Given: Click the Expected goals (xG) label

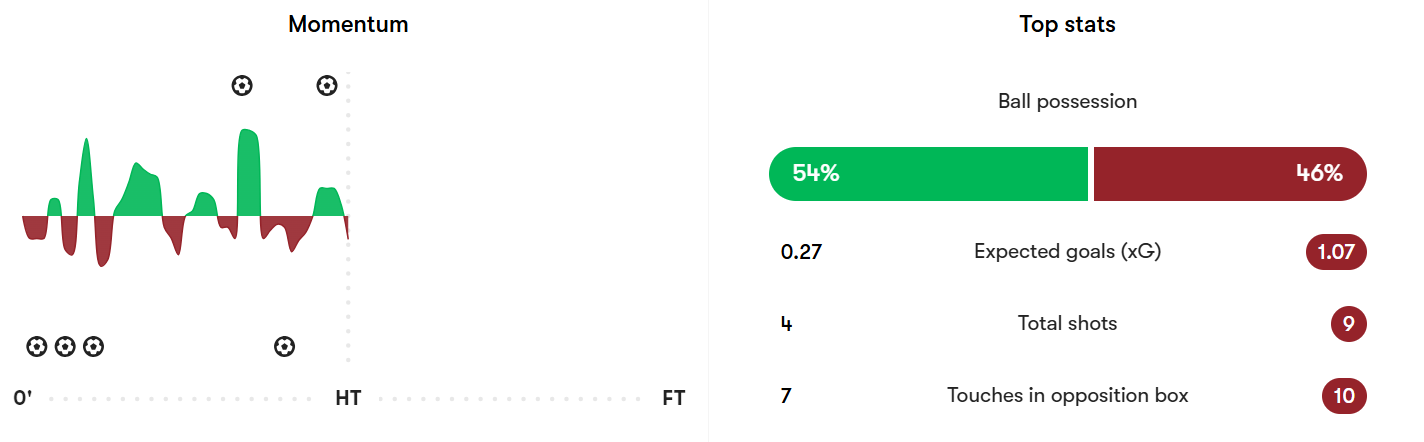Looking at the screenshot, I should [x=1067, y=252].
